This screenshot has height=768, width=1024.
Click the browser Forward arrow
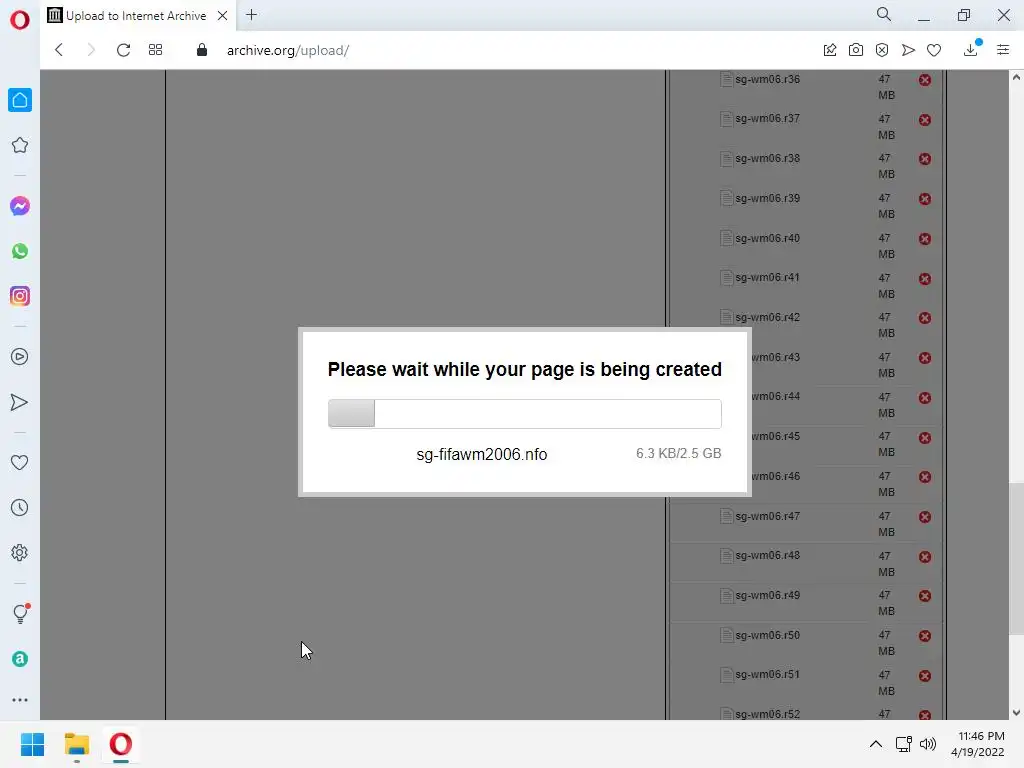pos(91,50)
